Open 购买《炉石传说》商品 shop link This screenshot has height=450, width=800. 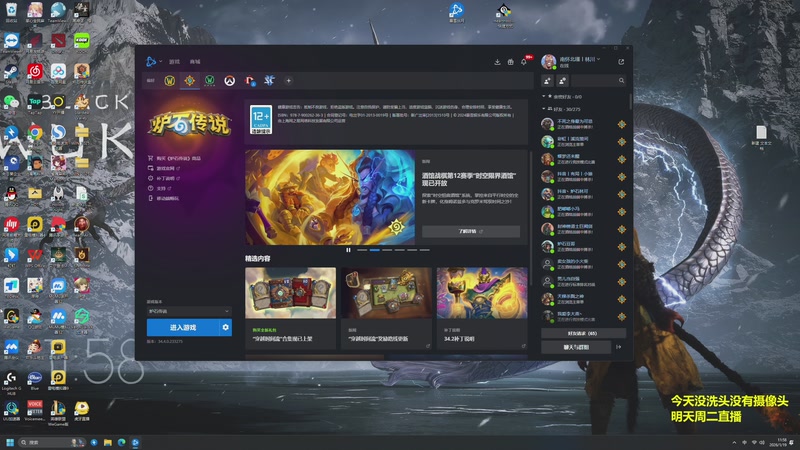click(174, 158)
